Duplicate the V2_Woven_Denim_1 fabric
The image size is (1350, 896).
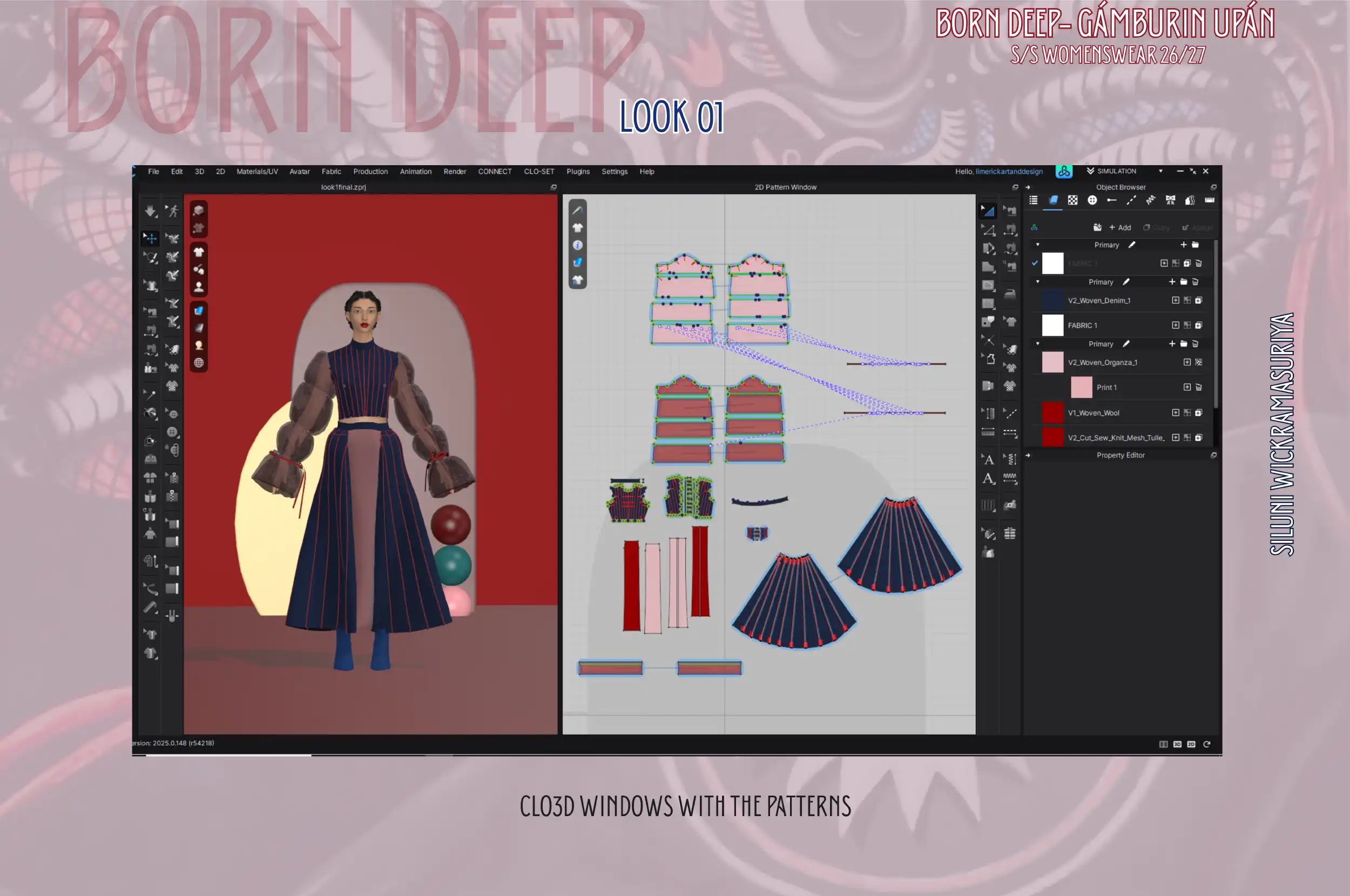click(1199, 301)
